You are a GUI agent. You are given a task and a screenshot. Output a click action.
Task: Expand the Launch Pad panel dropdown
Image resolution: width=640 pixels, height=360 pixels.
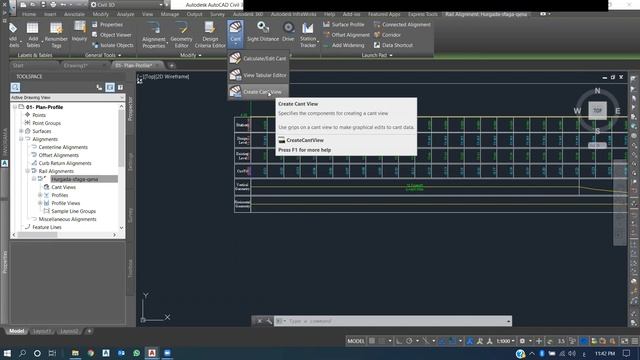tap(377, 55)
